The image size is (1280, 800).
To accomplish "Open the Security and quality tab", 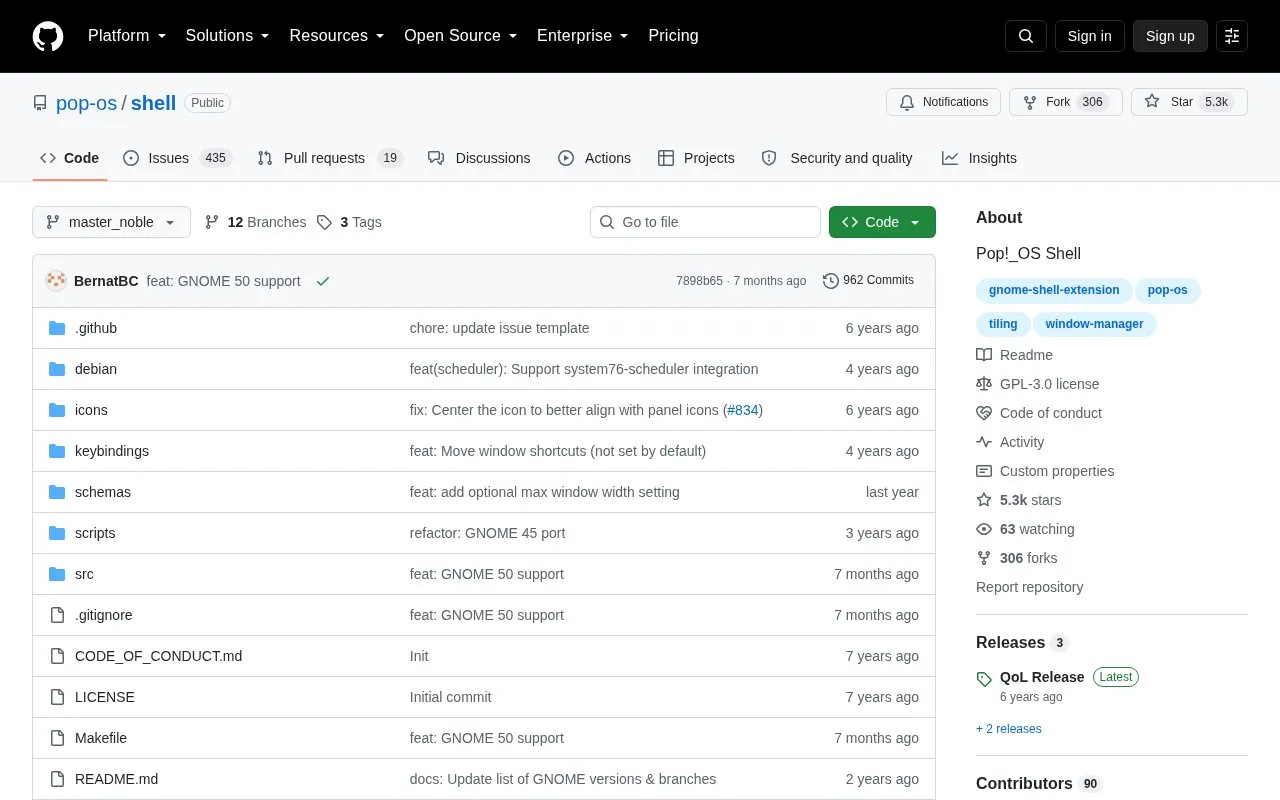I will pyautogui.click(x=837, y=158).
